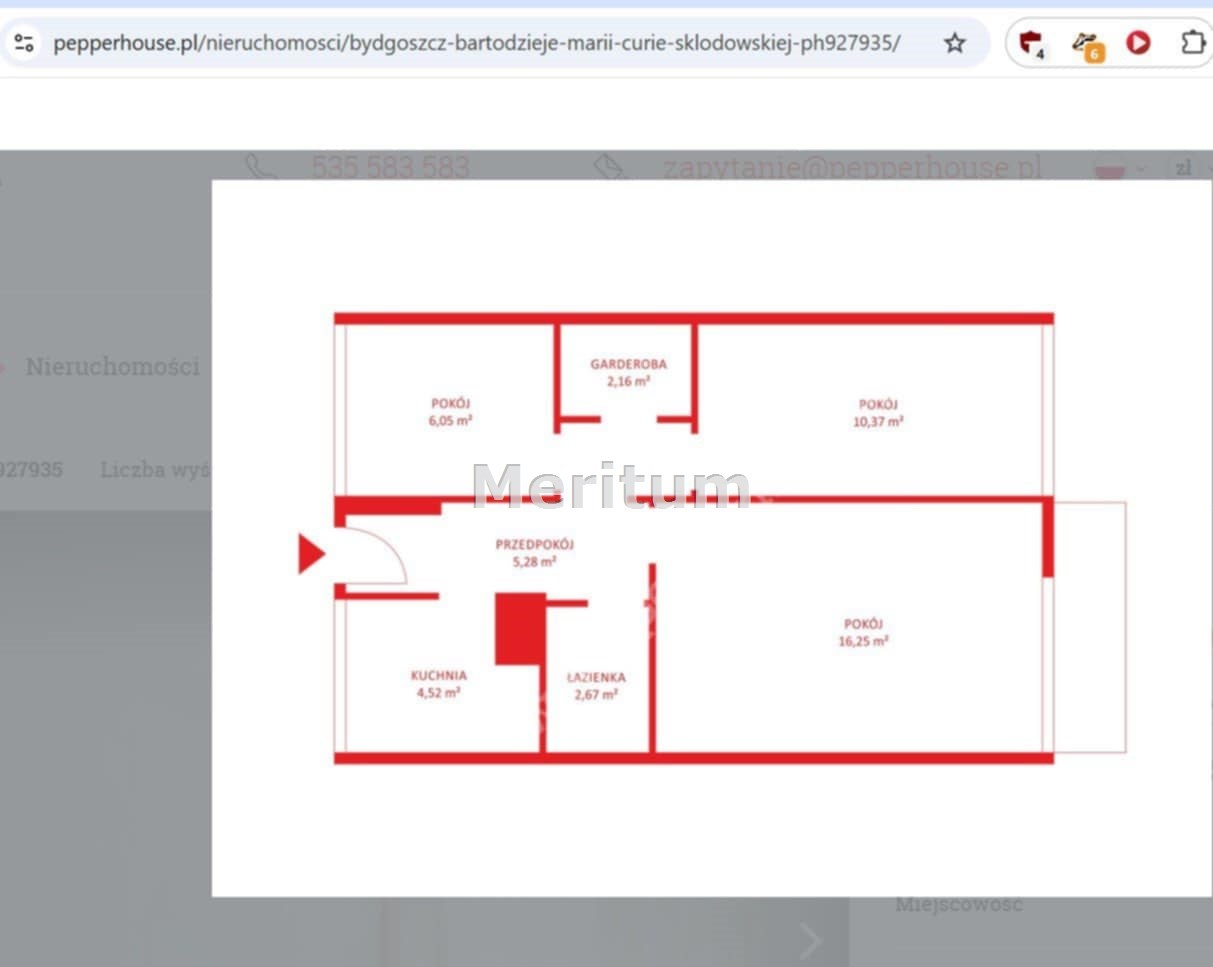Open the extension with orange badge 6

coord(1085,43)
